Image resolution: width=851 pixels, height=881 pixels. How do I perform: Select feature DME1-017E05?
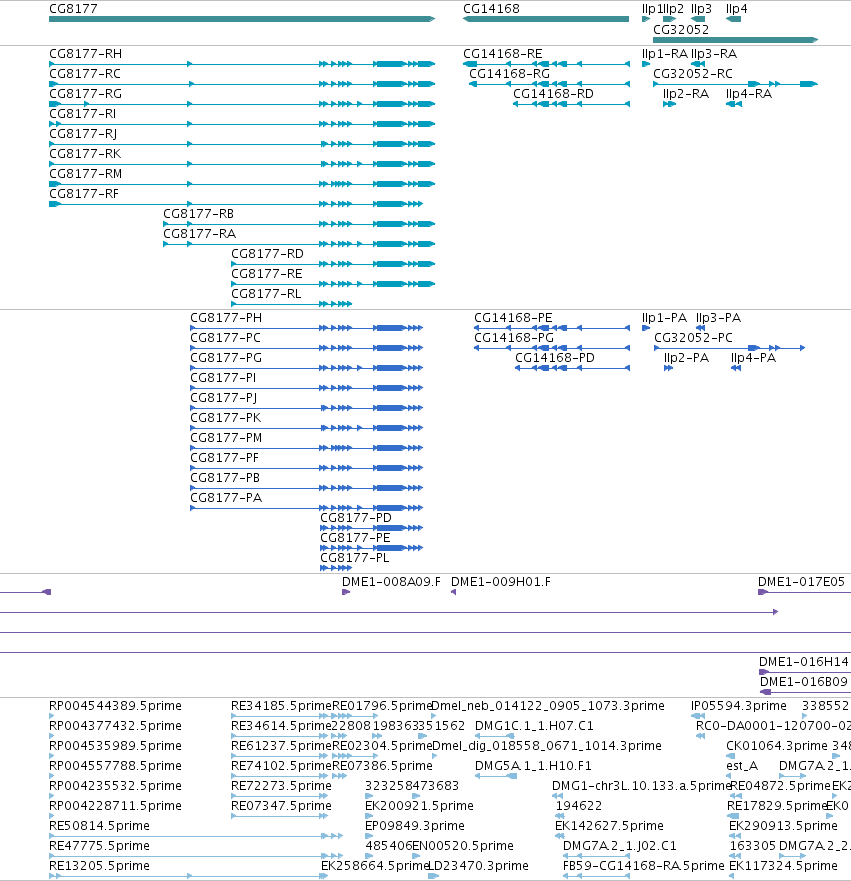coord(804,592)
